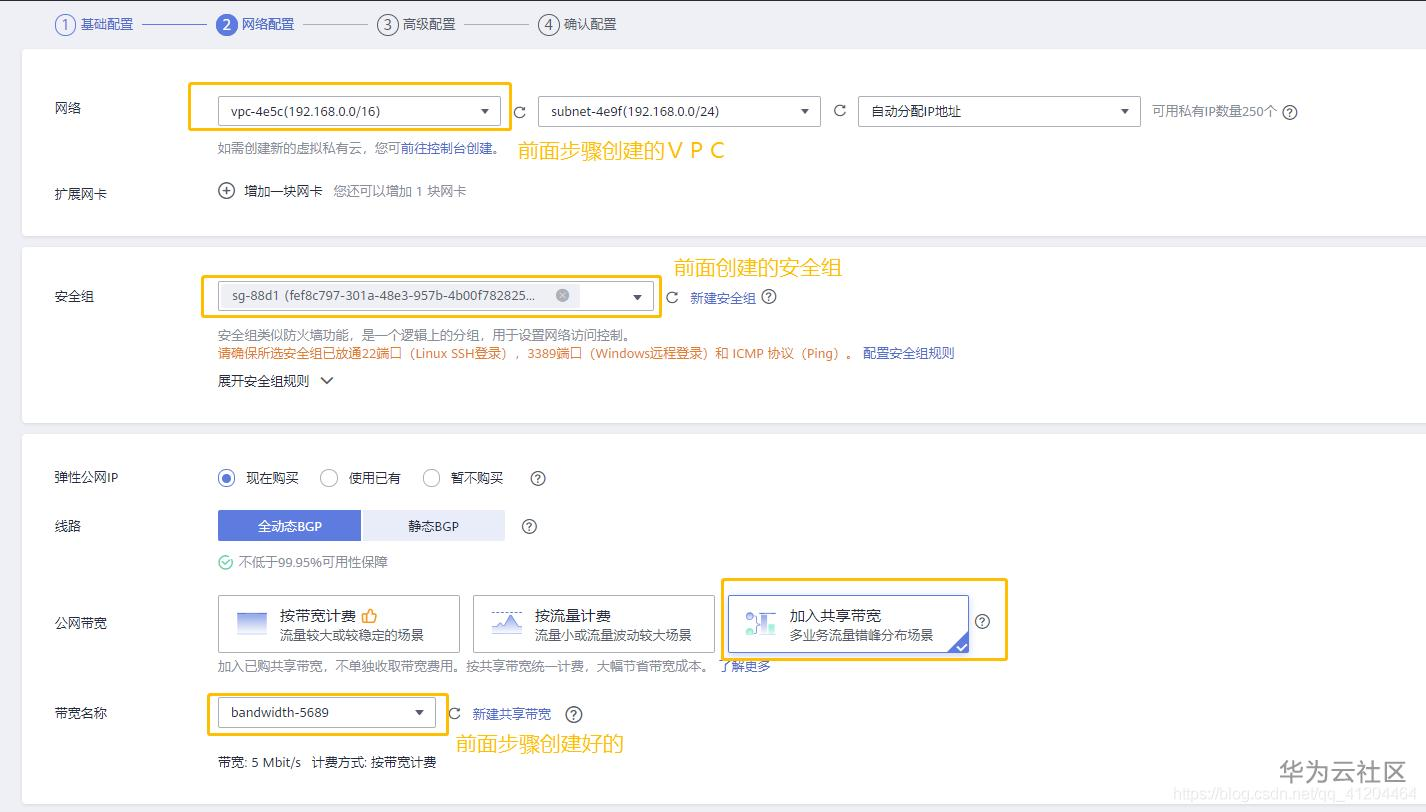
Task: Refresh the bandwidth name list
Action: click(x=455, y=714)
